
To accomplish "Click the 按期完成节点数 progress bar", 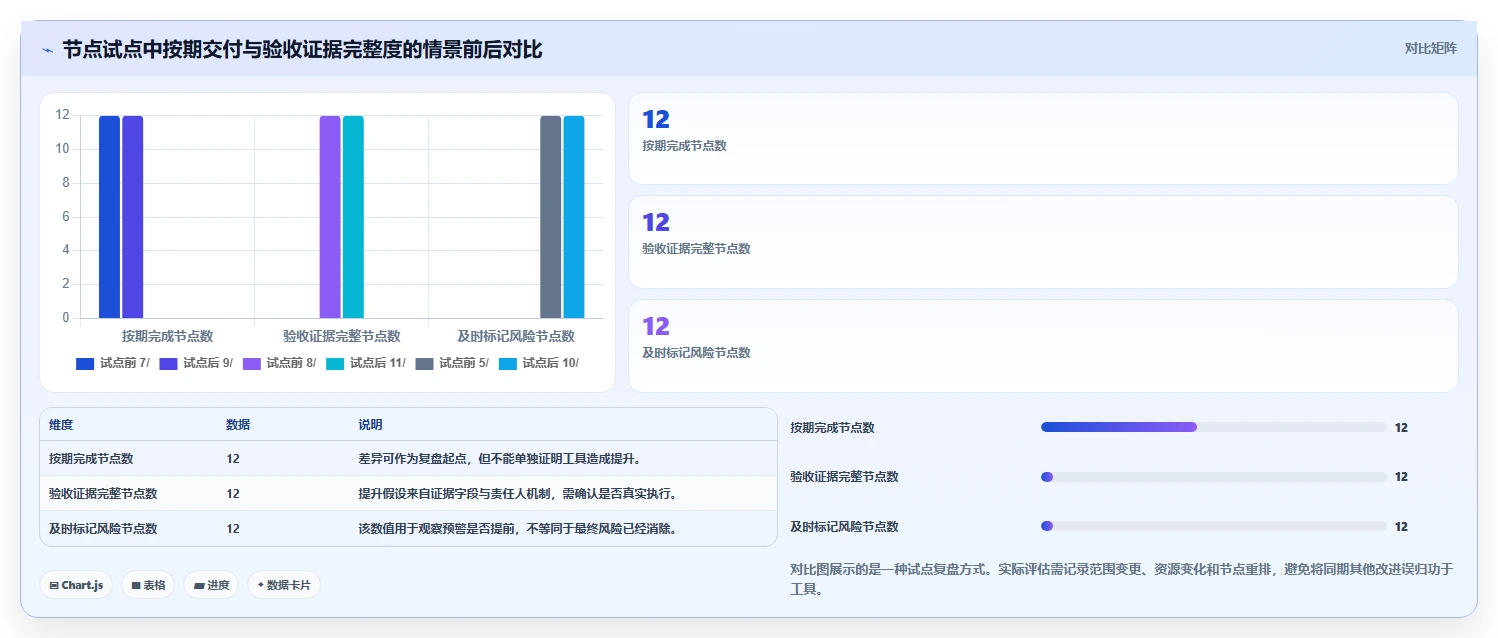I will (1214, 427).
